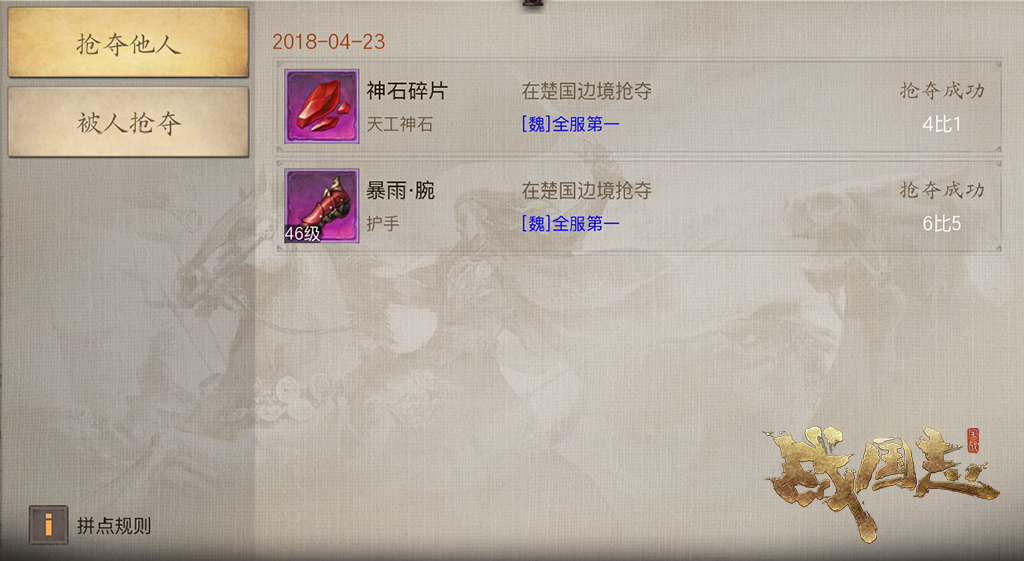Click 抢夺成功 status in second record
The height and width of the screenshot is (561, 1024).
coord(942,190)
